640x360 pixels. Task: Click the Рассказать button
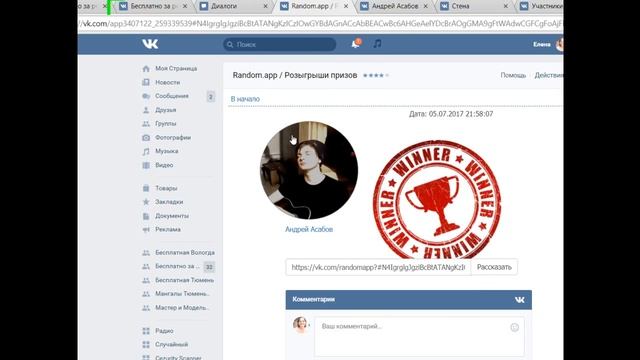[x=494, y=267]
